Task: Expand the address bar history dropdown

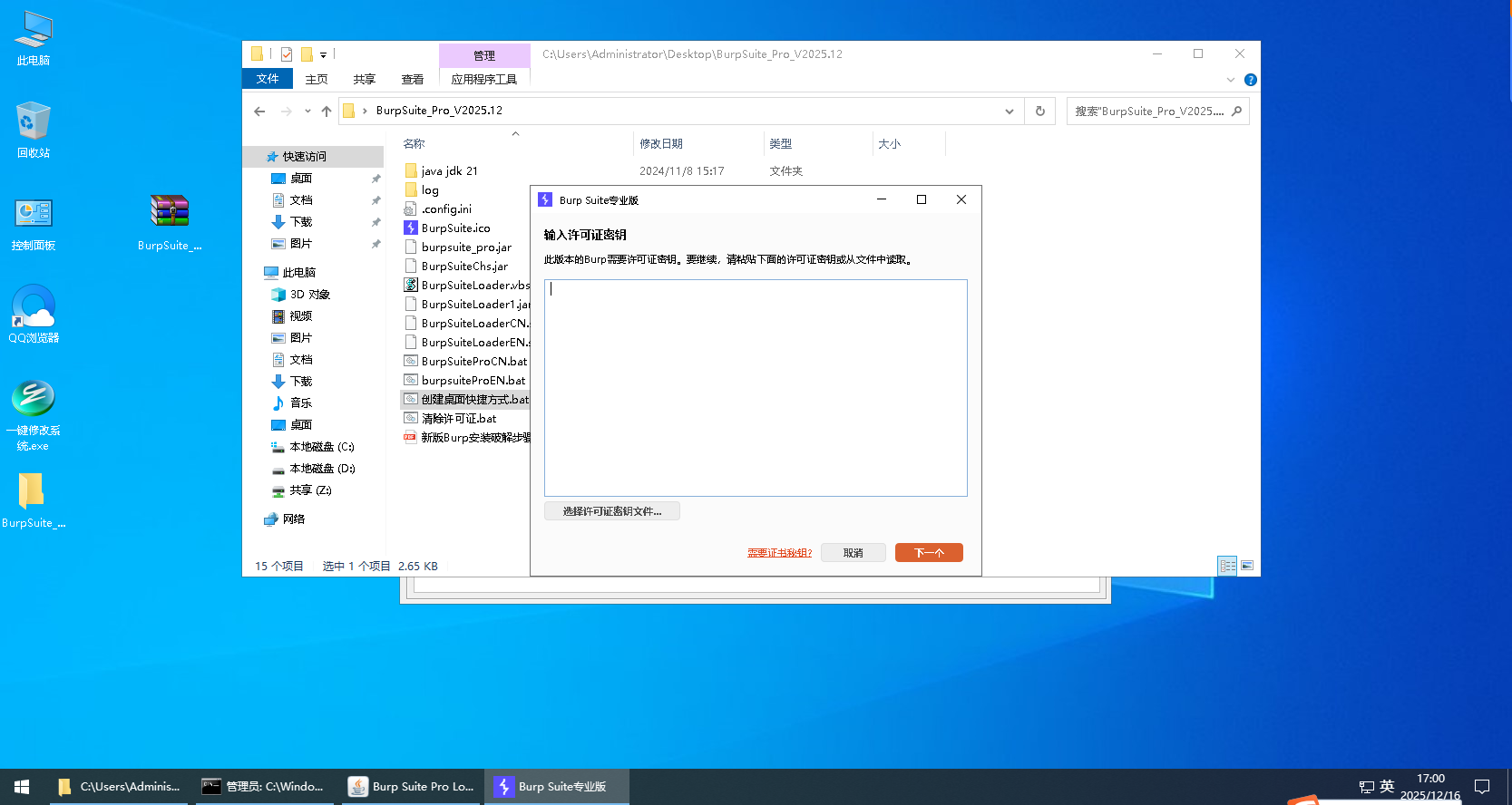Action: [1010, 112]
